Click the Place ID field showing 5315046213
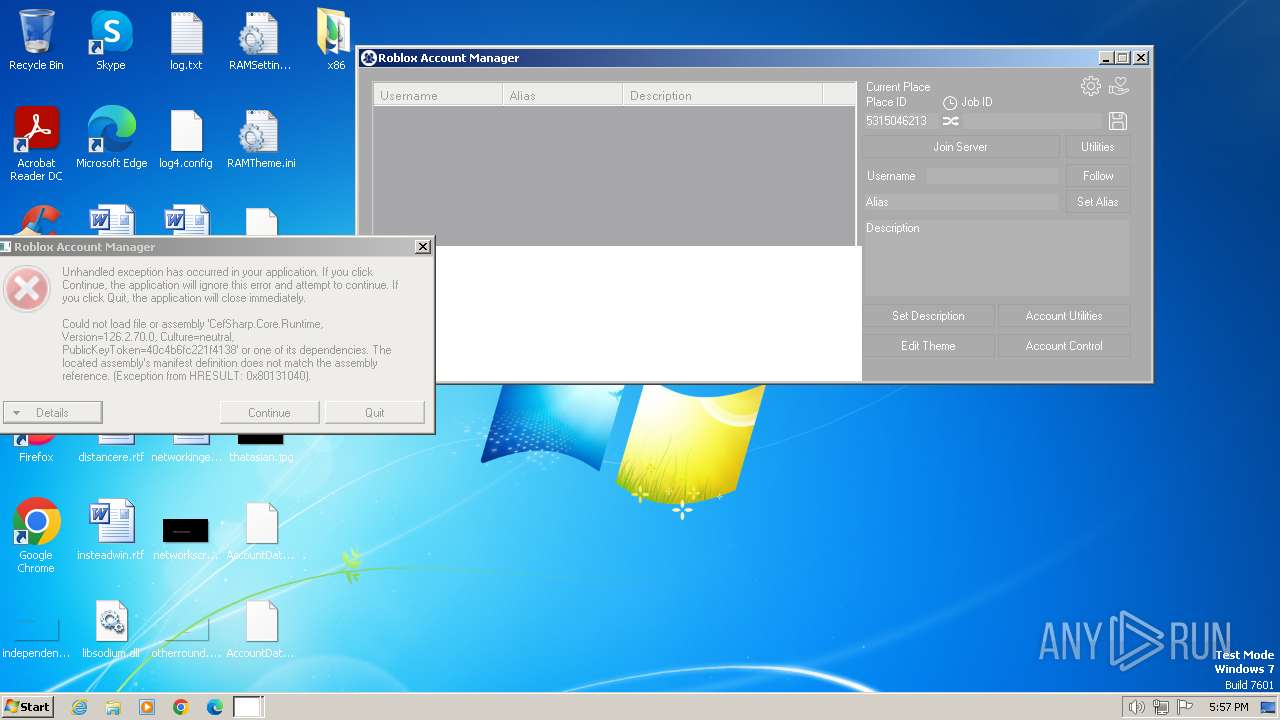Viewport: 1280px width, 720px height. [x=900, y=121]
